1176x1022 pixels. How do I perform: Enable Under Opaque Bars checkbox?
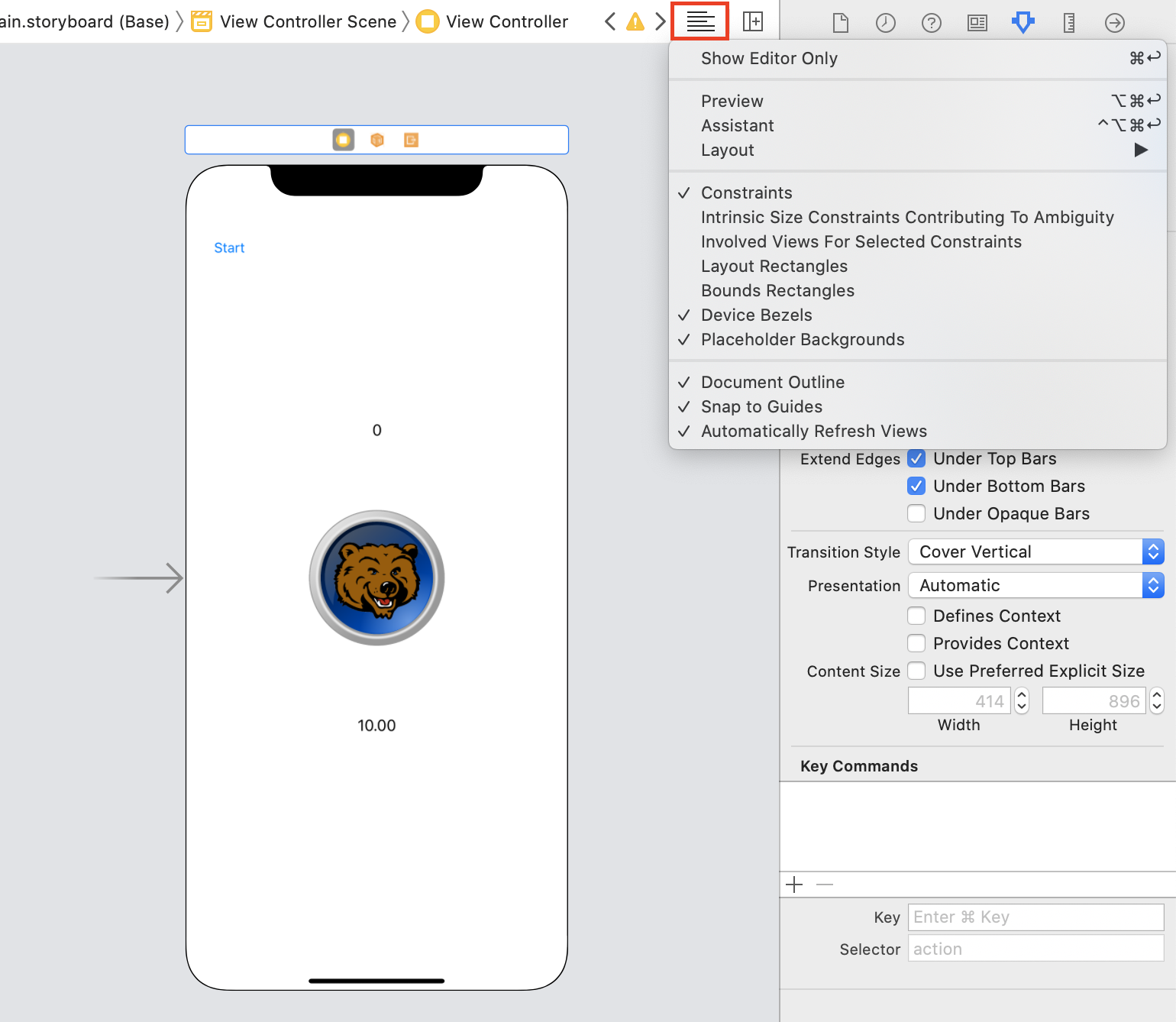point(916,513)
